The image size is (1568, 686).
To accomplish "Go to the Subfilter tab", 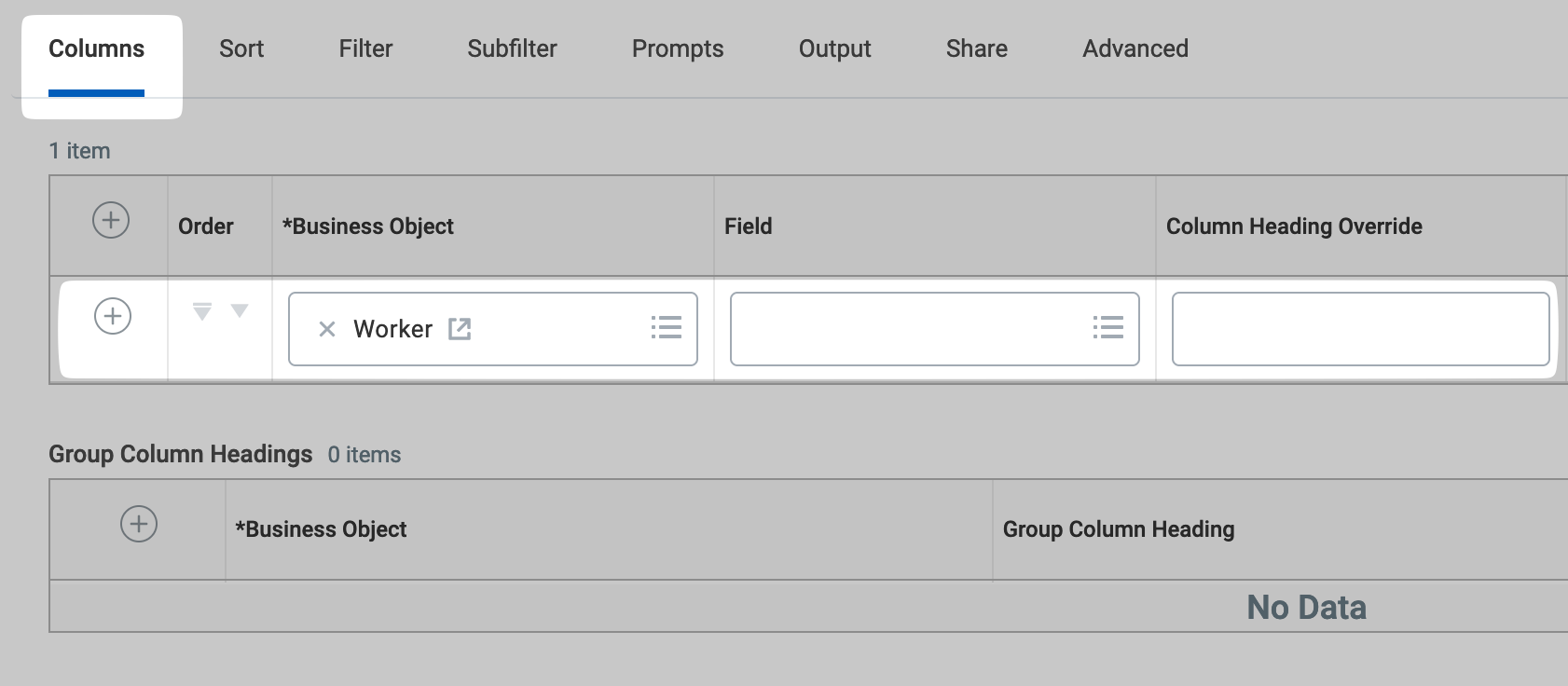I will click(512, 48).
